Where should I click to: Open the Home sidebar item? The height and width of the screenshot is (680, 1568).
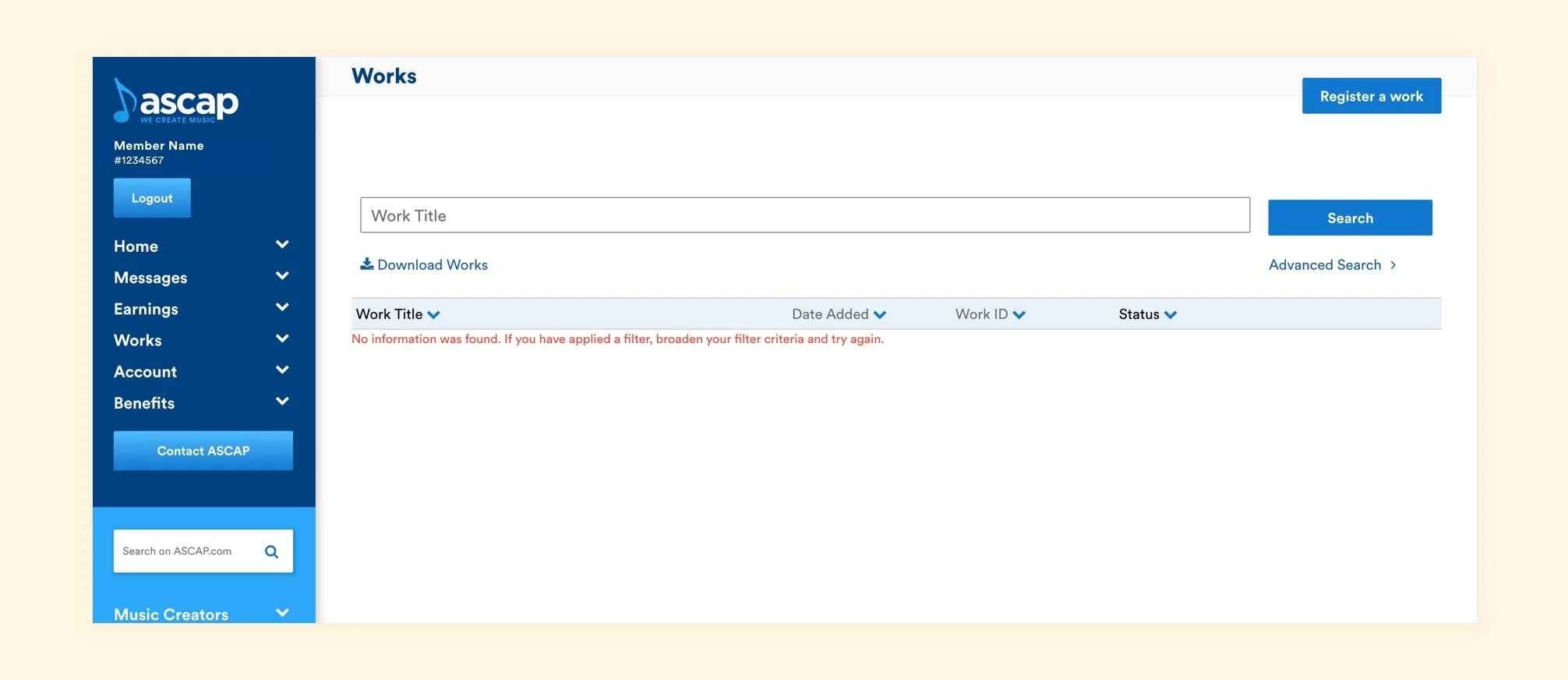(x=136, y=246)
